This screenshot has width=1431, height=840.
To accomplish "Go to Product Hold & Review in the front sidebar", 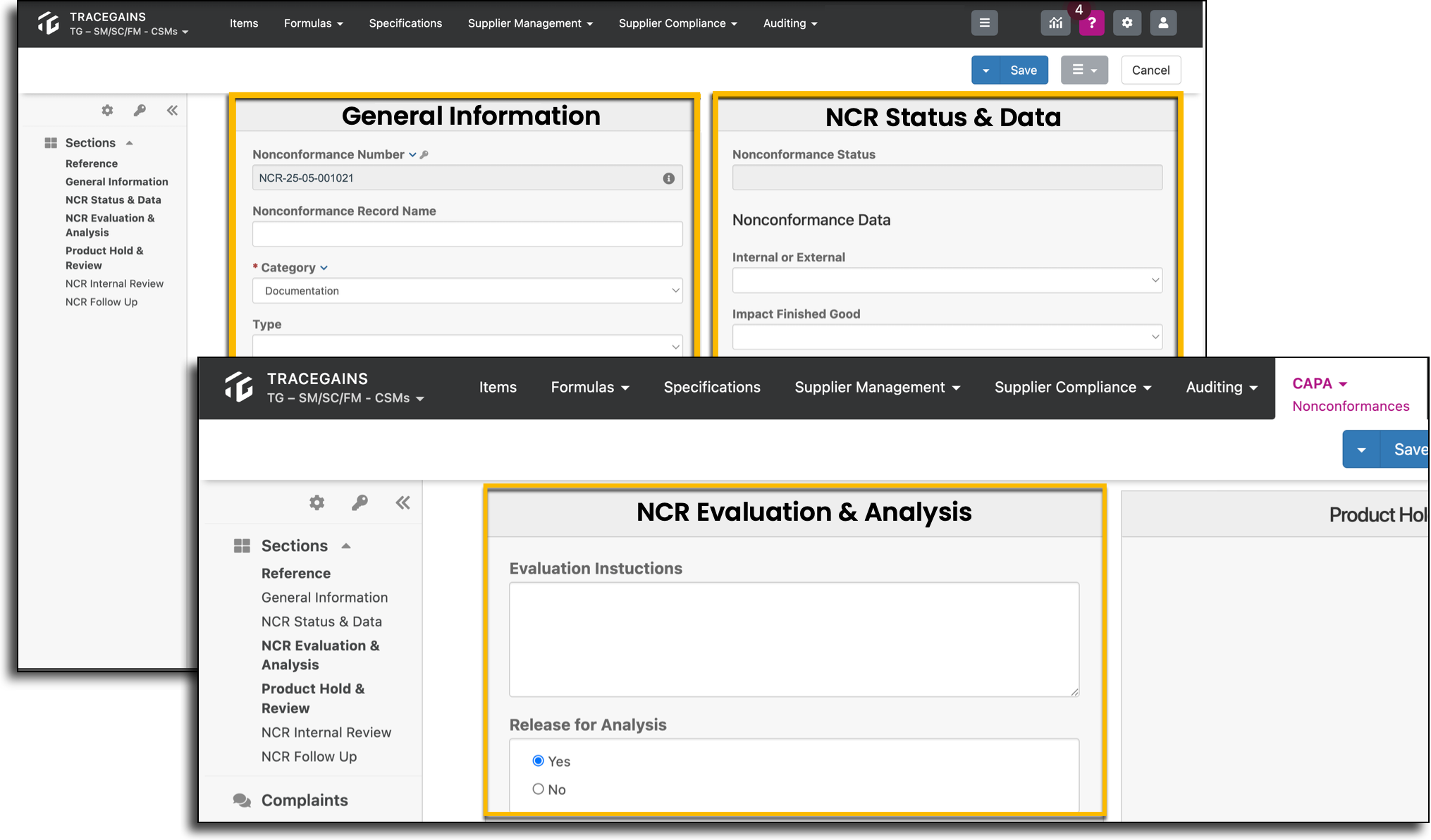I will [313, 698].
